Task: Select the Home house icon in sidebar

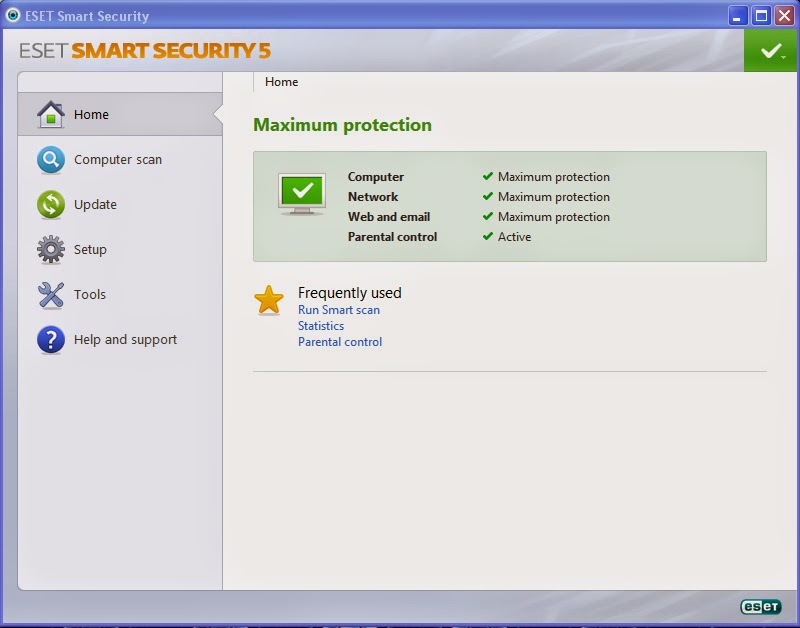Action: [x=51, y=114]
